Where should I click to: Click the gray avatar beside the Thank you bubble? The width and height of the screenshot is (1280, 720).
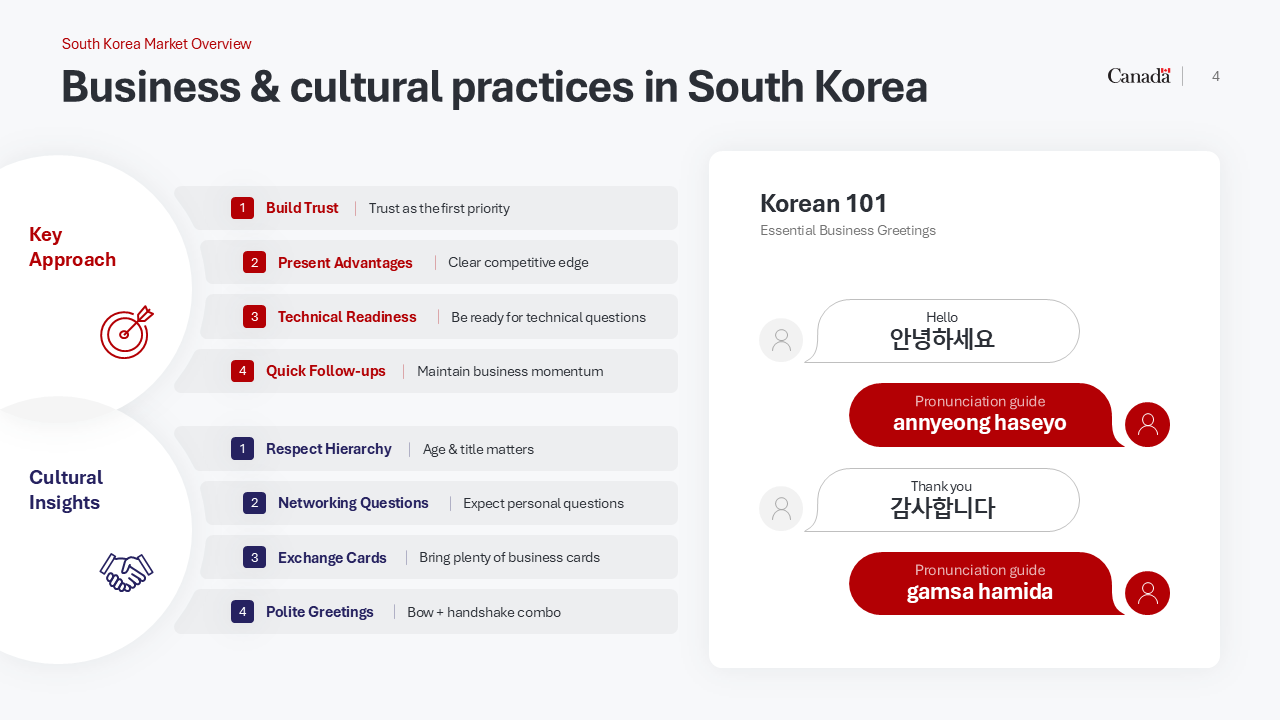point(781,509)
